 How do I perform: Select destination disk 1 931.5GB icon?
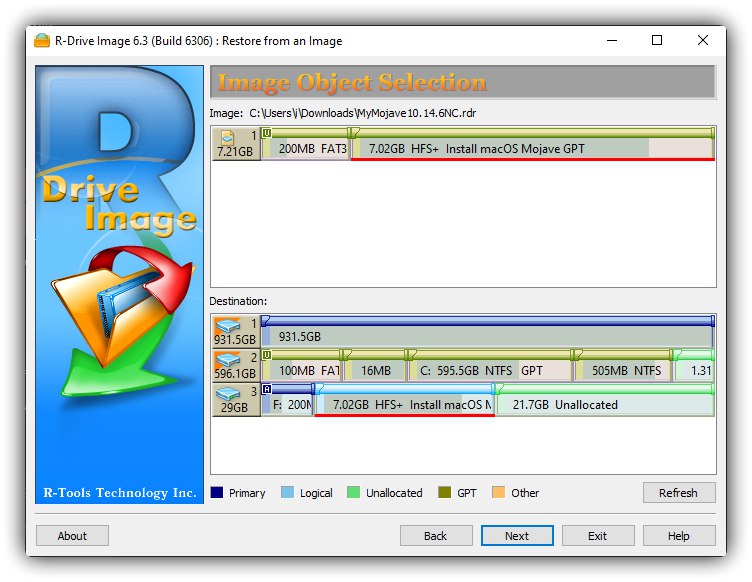[x=236, y=332]
